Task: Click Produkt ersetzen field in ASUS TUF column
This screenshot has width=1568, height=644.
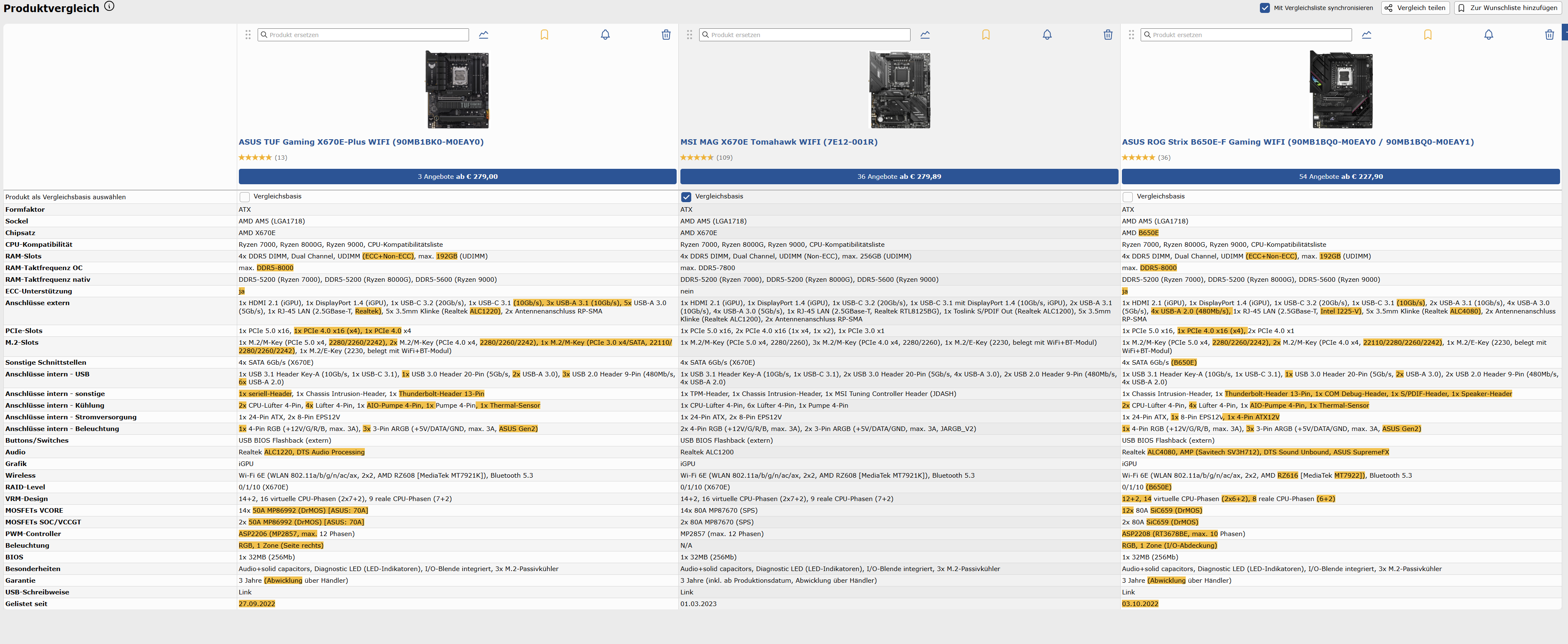Action: coord(364,35)
